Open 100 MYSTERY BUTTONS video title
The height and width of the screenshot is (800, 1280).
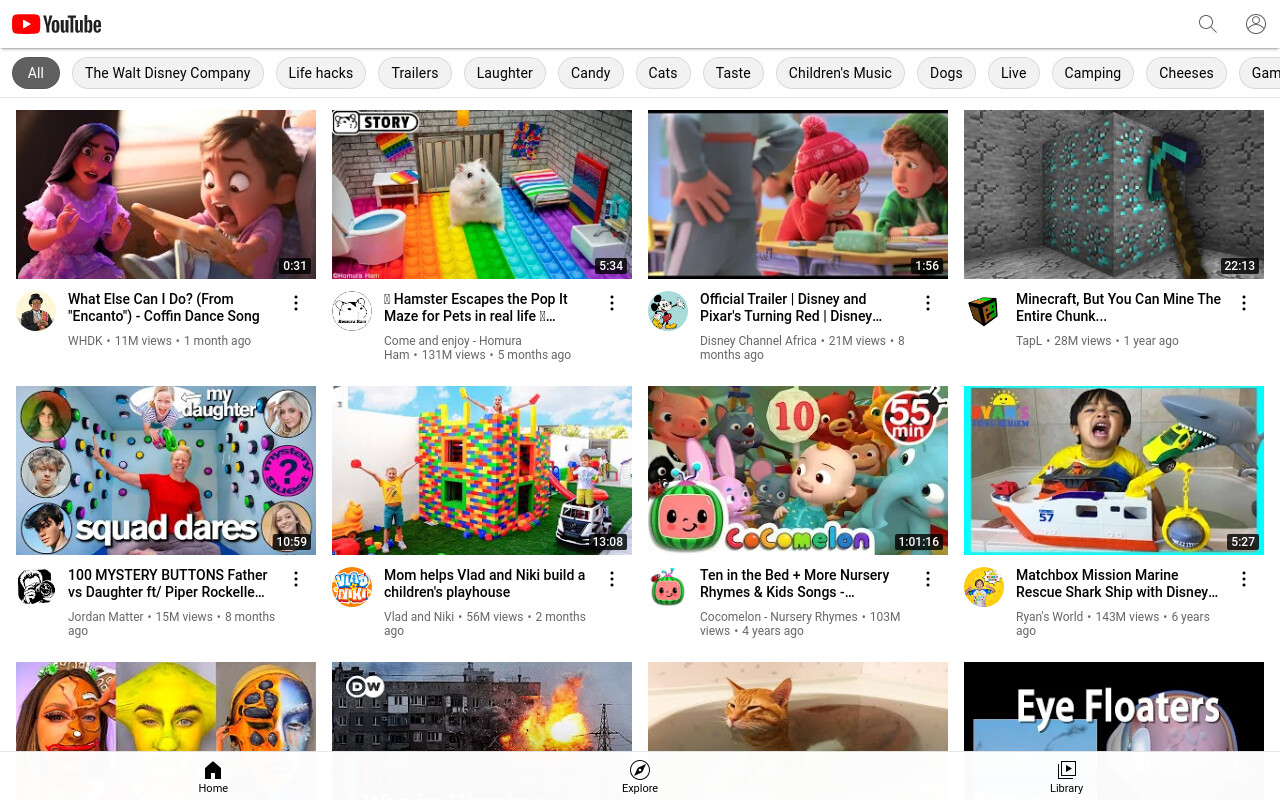pyautogui.click(x=168, y=583)
